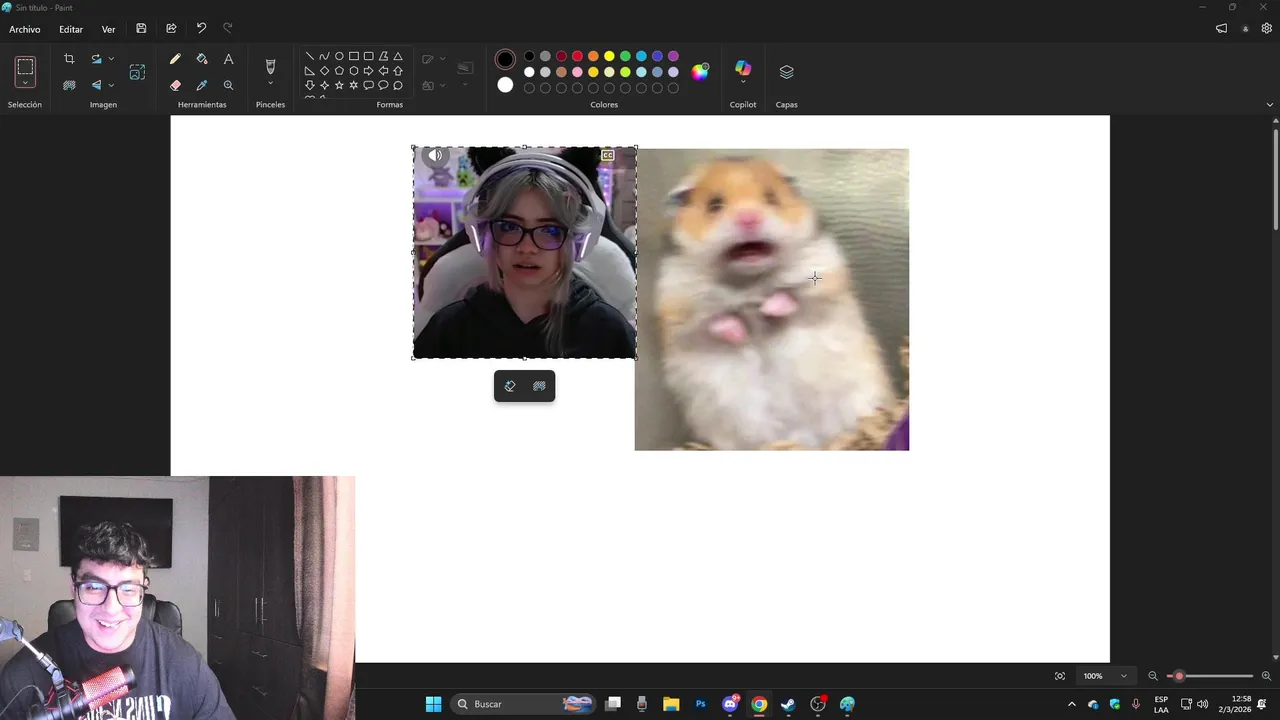The image size is (1280, 720).
Task: Open the 100% zoom level dropdown
Action: point(1106,676)
